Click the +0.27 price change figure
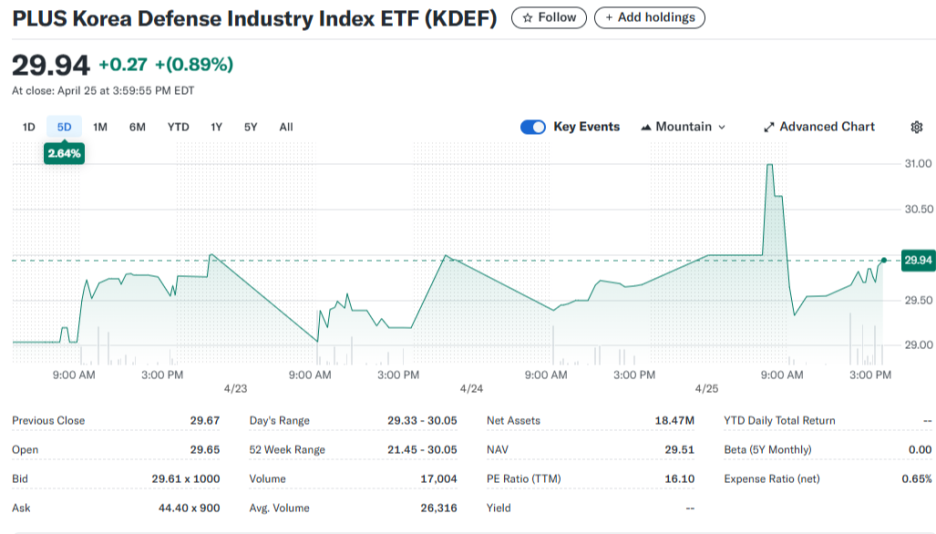The image size is (936, 534). [123, 64]
